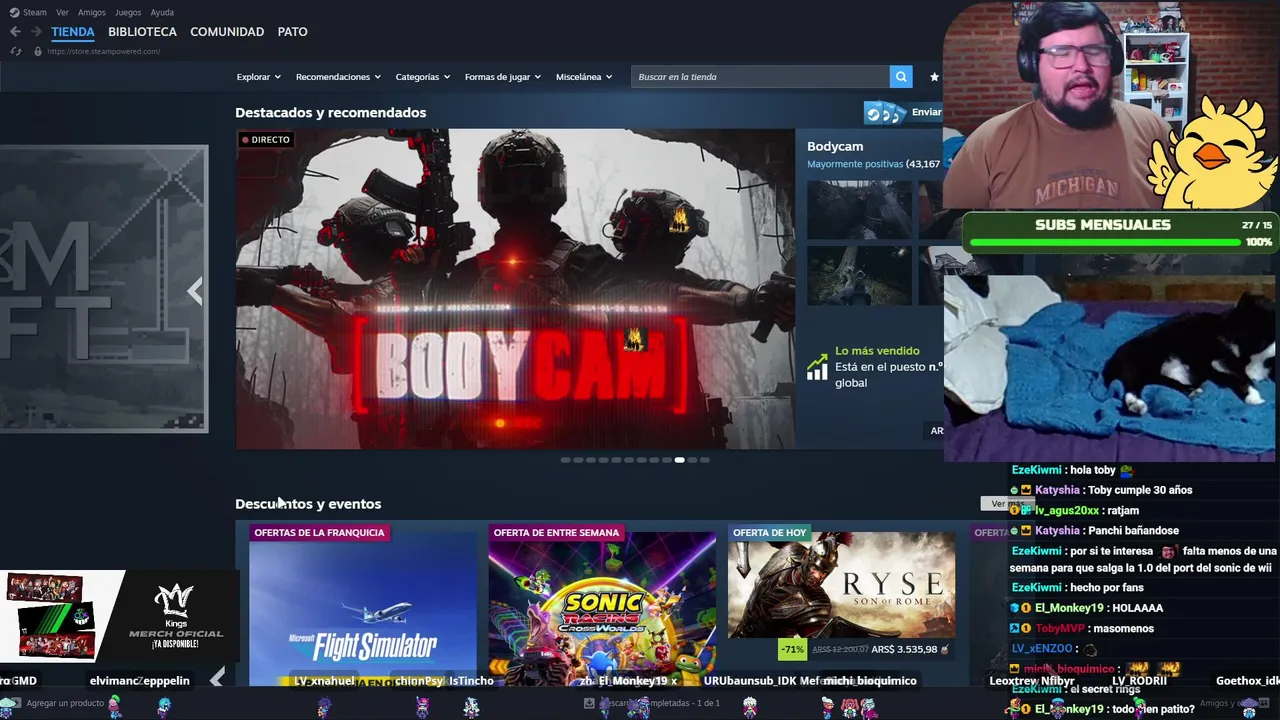Open the COMUNIDAD tab

click(227, 32)
